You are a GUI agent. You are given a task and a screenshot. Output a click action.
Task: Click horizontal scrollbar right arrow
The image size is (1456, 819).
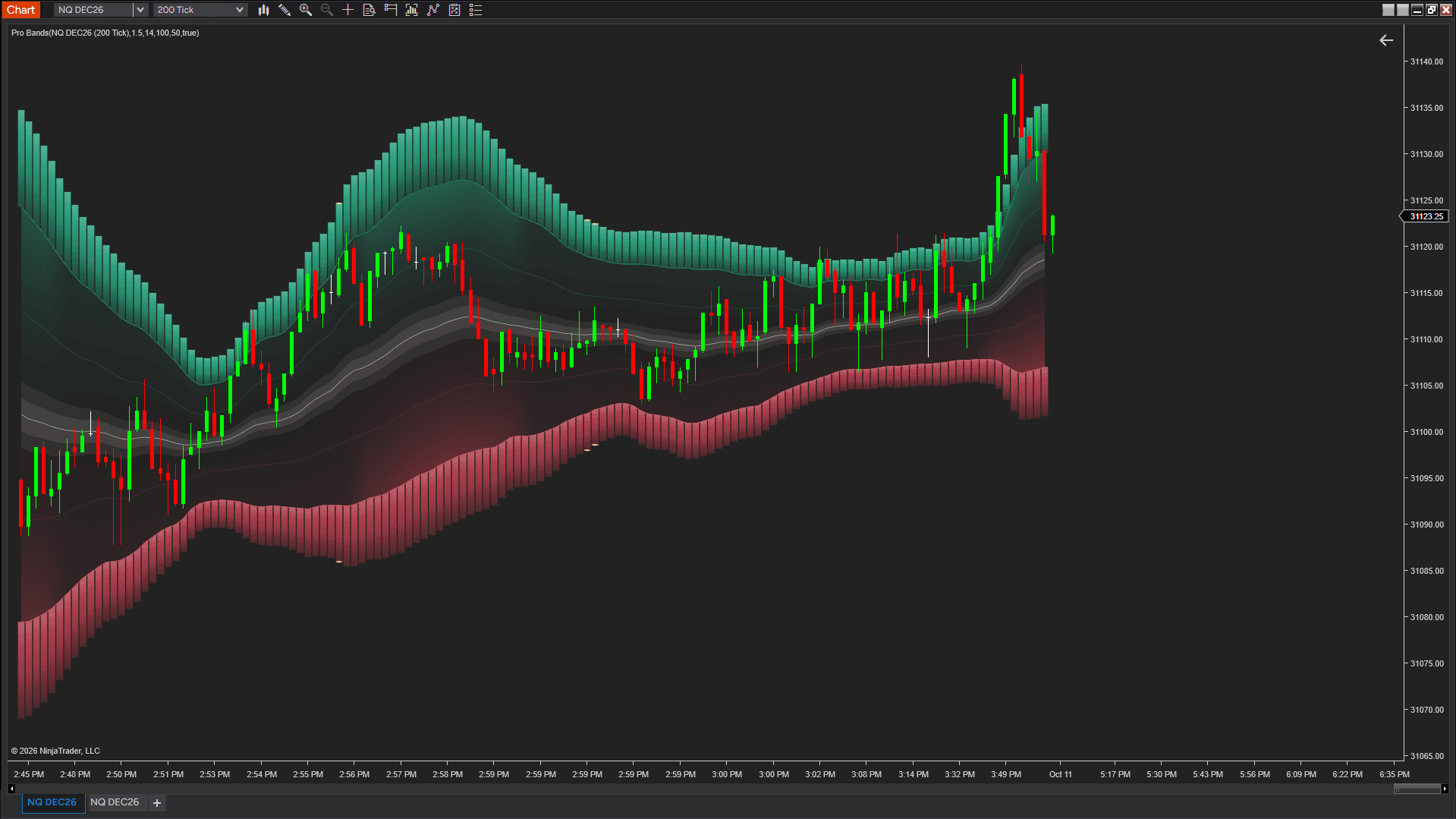[1445, 789]
